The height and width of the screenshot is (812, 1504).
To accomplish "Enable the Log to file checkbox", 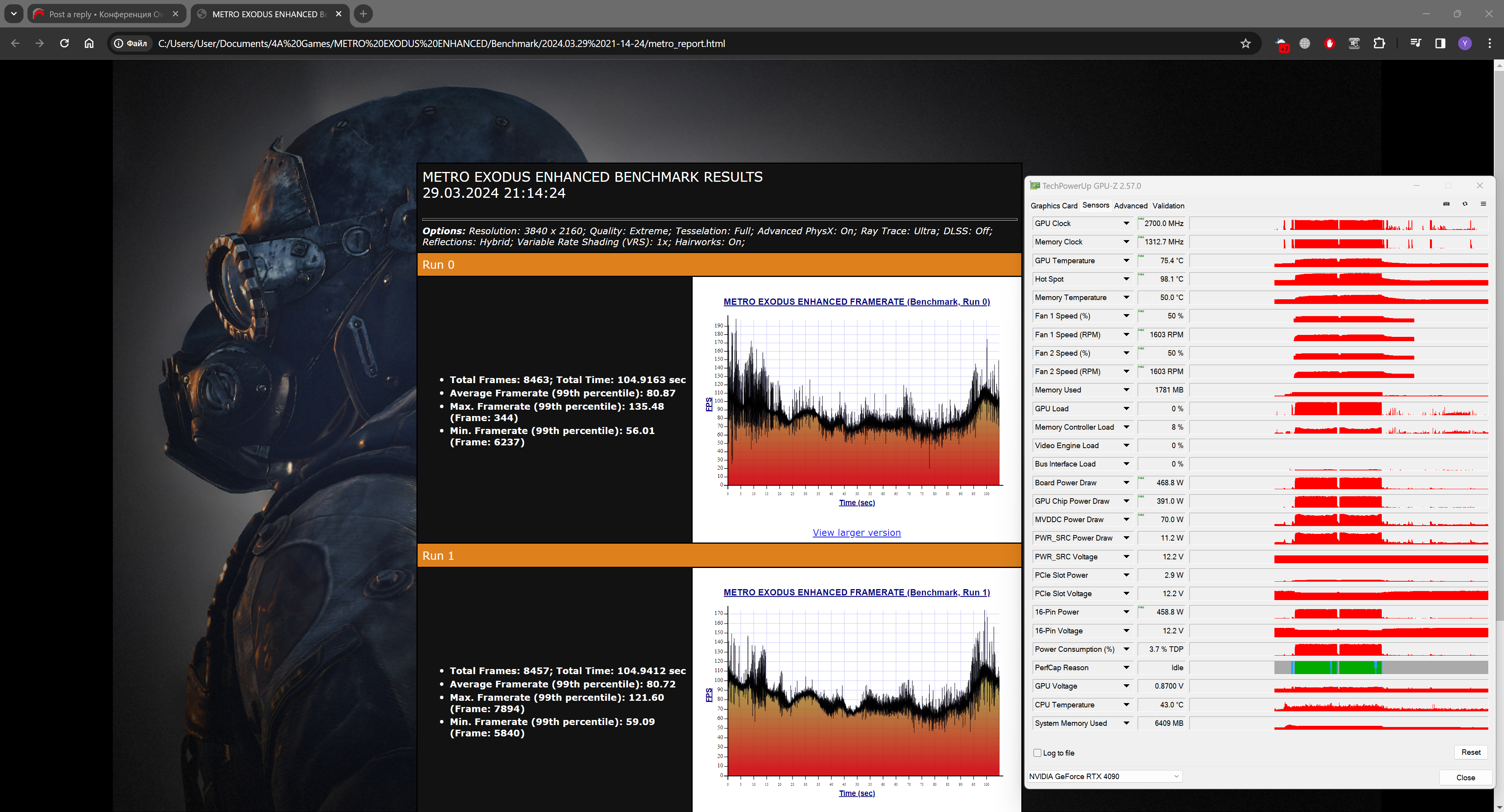I will coord(1037,753).
